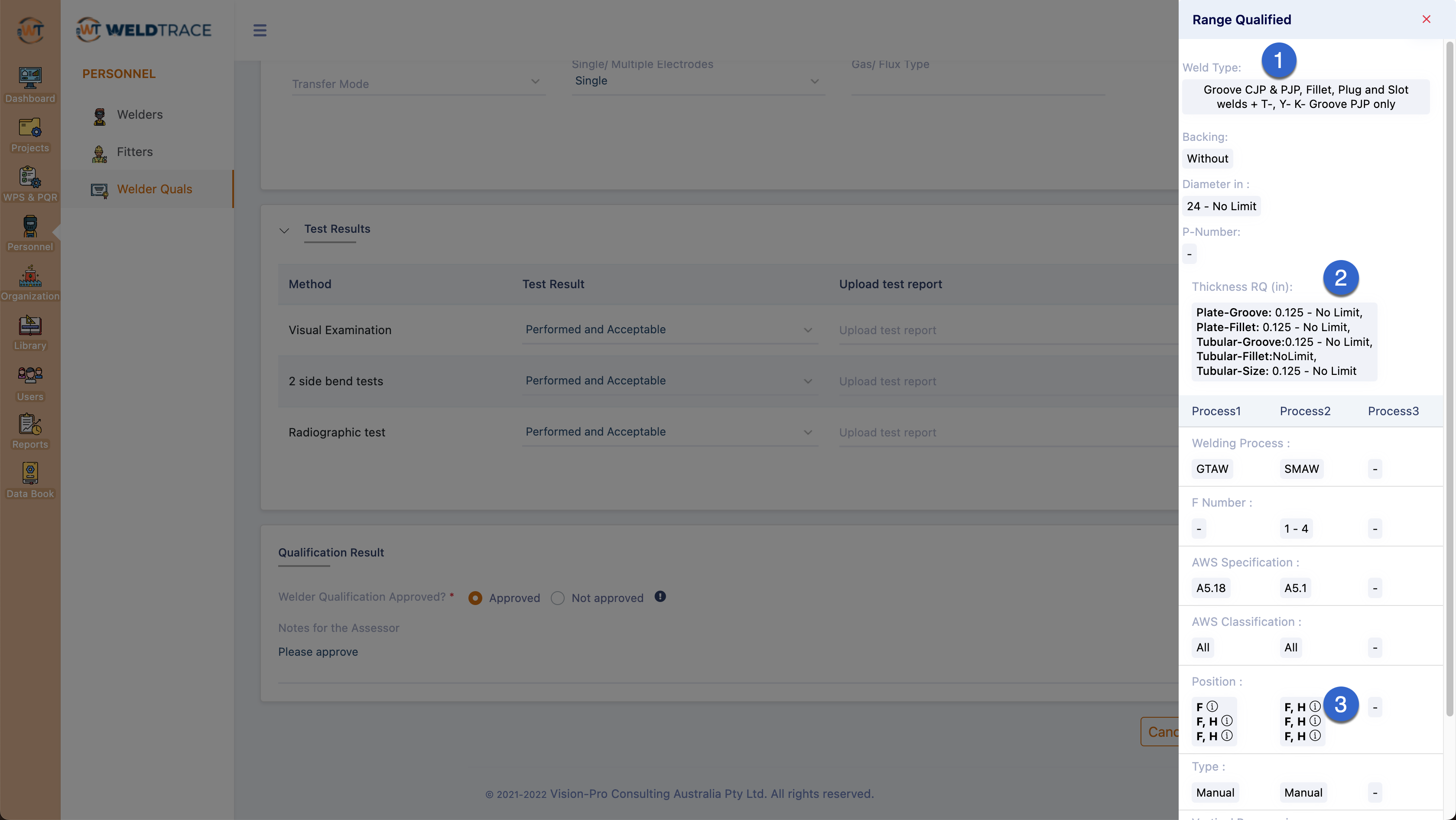Click the Test Result column header

point(553,284)
